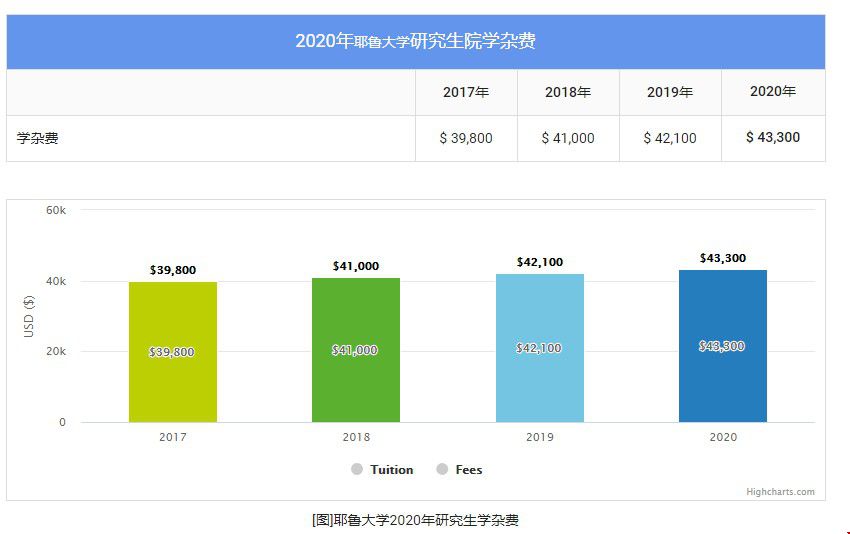850x534 pixels.
Task: Select the 2019 light blue bar
Action: [540, 348]
